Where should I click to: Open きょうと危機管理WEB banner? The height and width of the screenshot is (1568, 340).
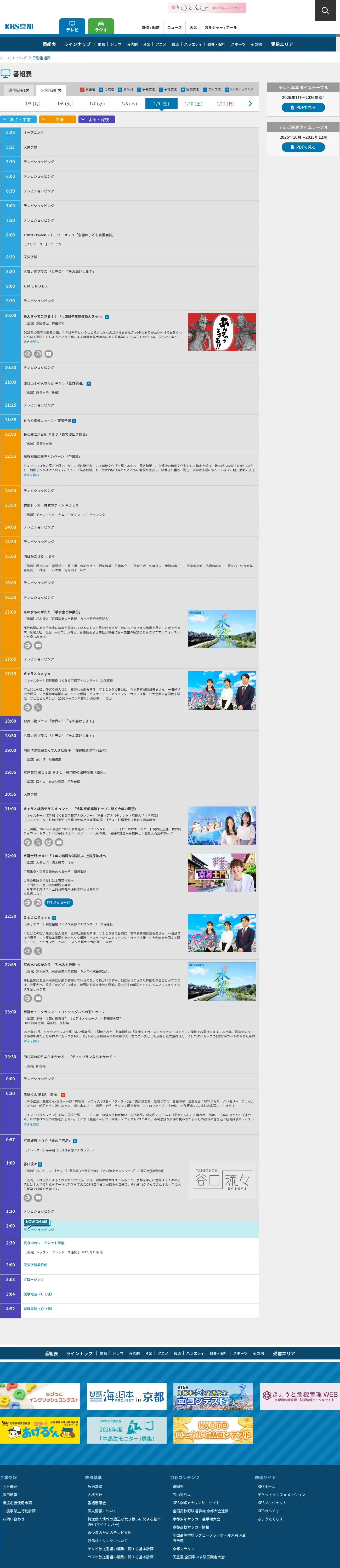(x=299, y=1396)
